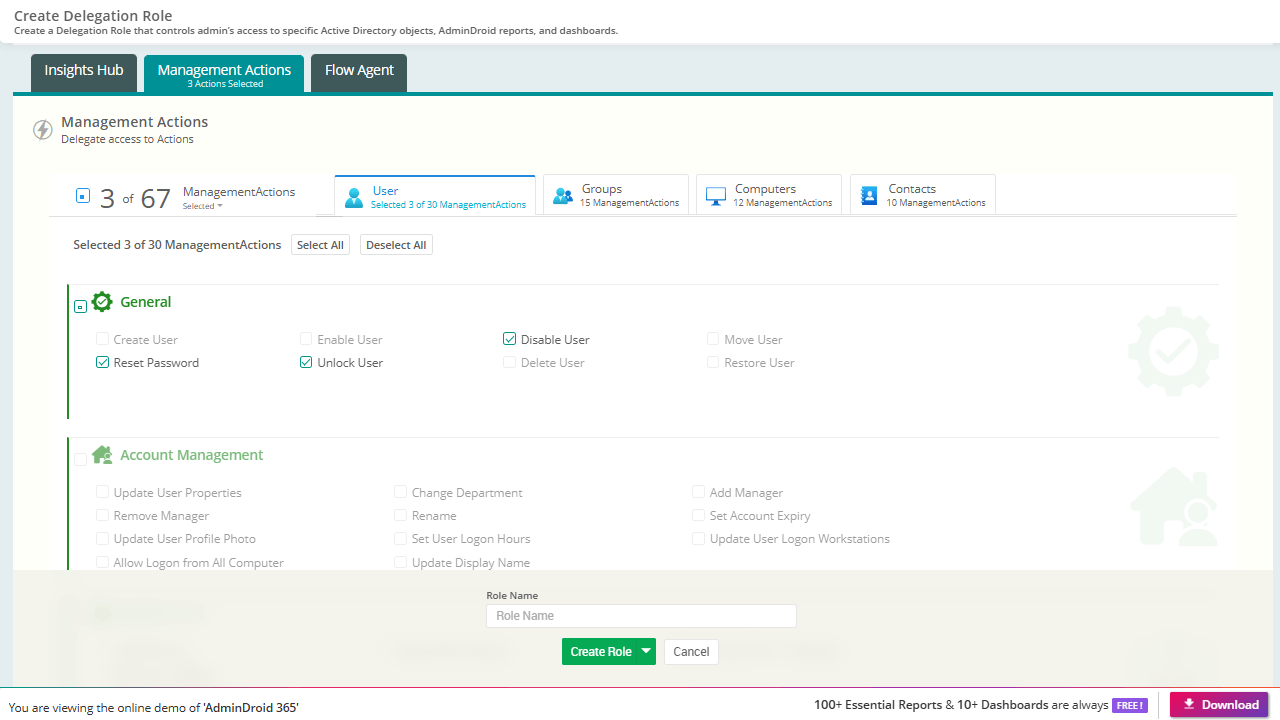Open the Flow Agent tab
Image resolution: width=1280 pixels, height=720 pixels.
(x=359, y=73)
